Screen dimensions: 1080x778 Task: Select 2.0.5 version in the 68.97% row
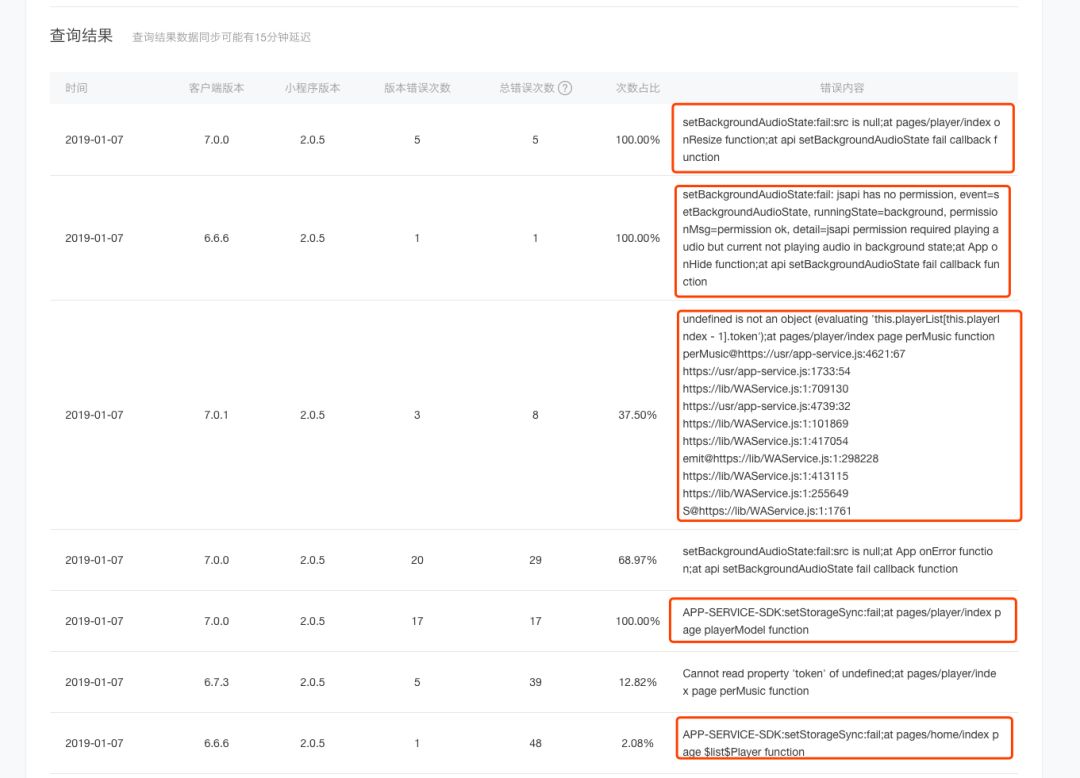[x=313, y=560]
